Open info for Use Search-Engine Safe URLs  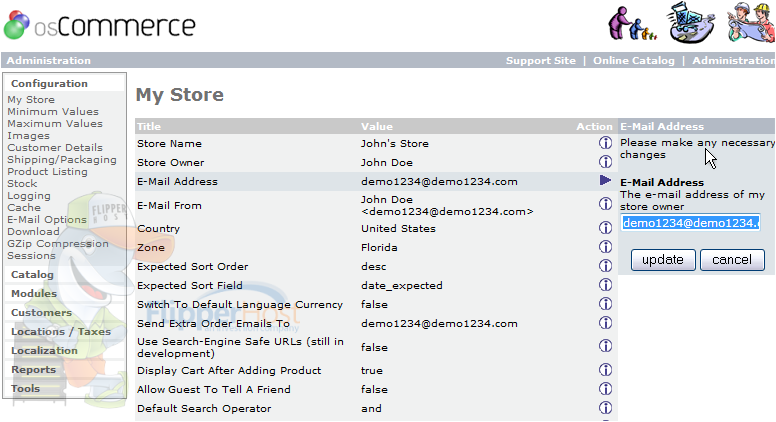coord(605,346)
